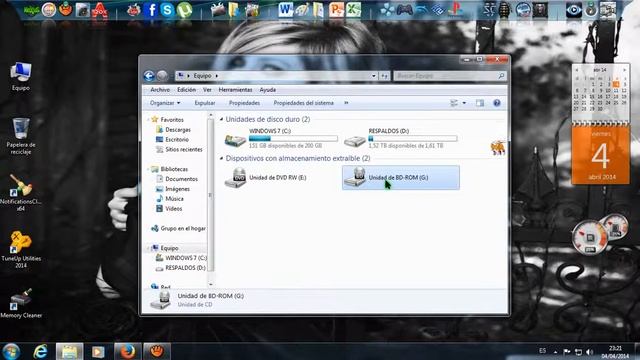The height and width of the screenshot is (360, 640).
Task: Select the Papelera de reciclaje desktop icon
Action: coord(21,136)
